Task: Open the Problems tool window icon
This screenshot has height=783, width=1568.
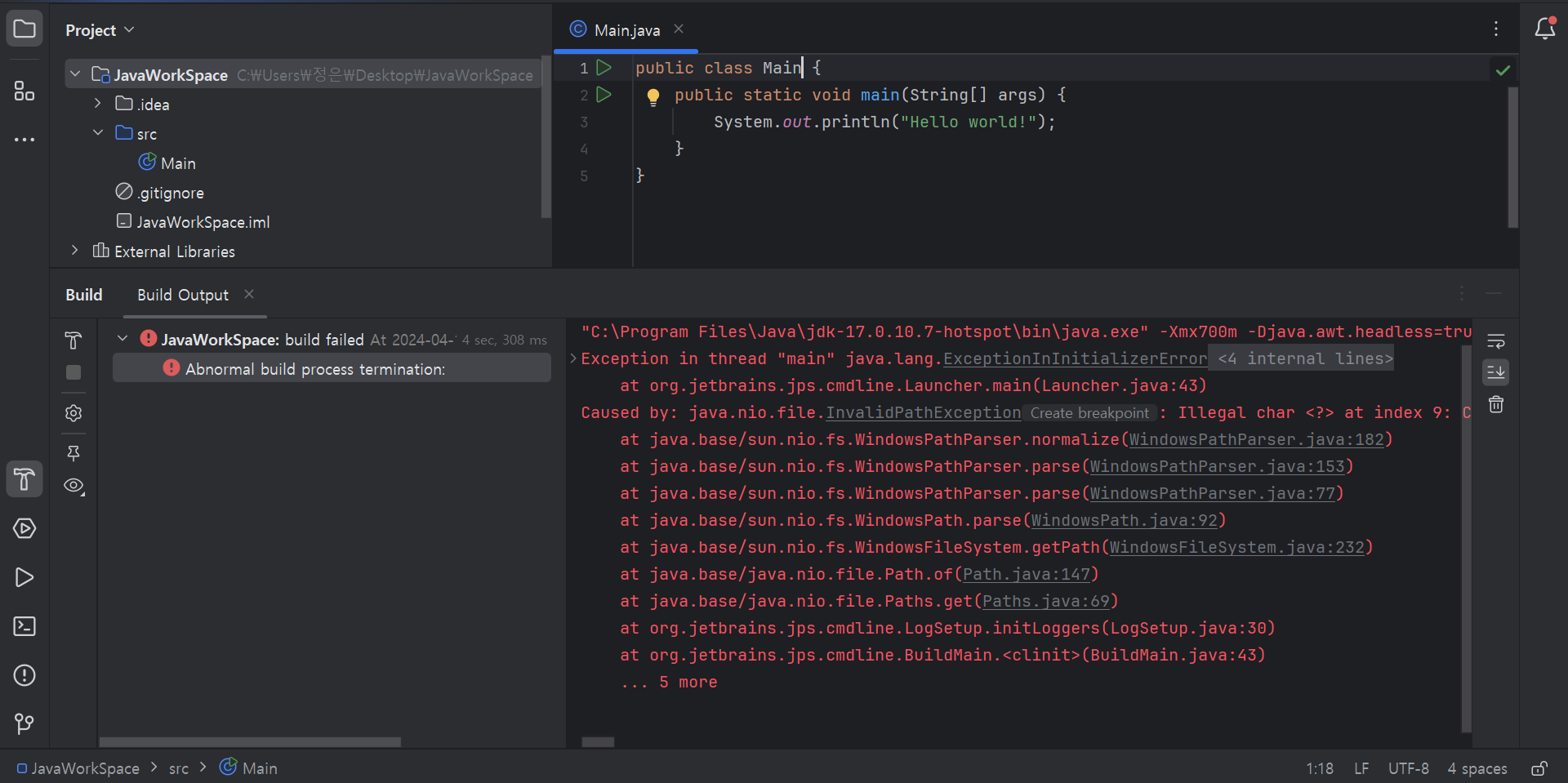Action: pos(24,675)
